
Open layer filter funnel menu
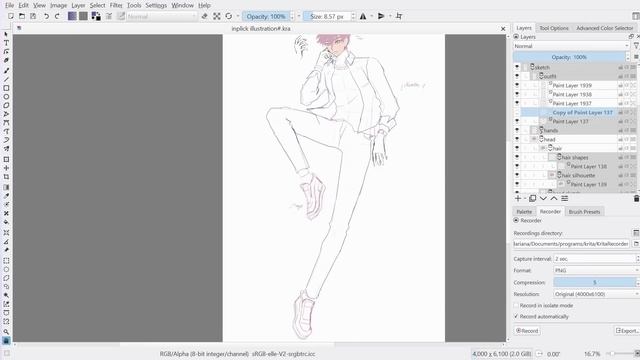(x=636, y=46)
